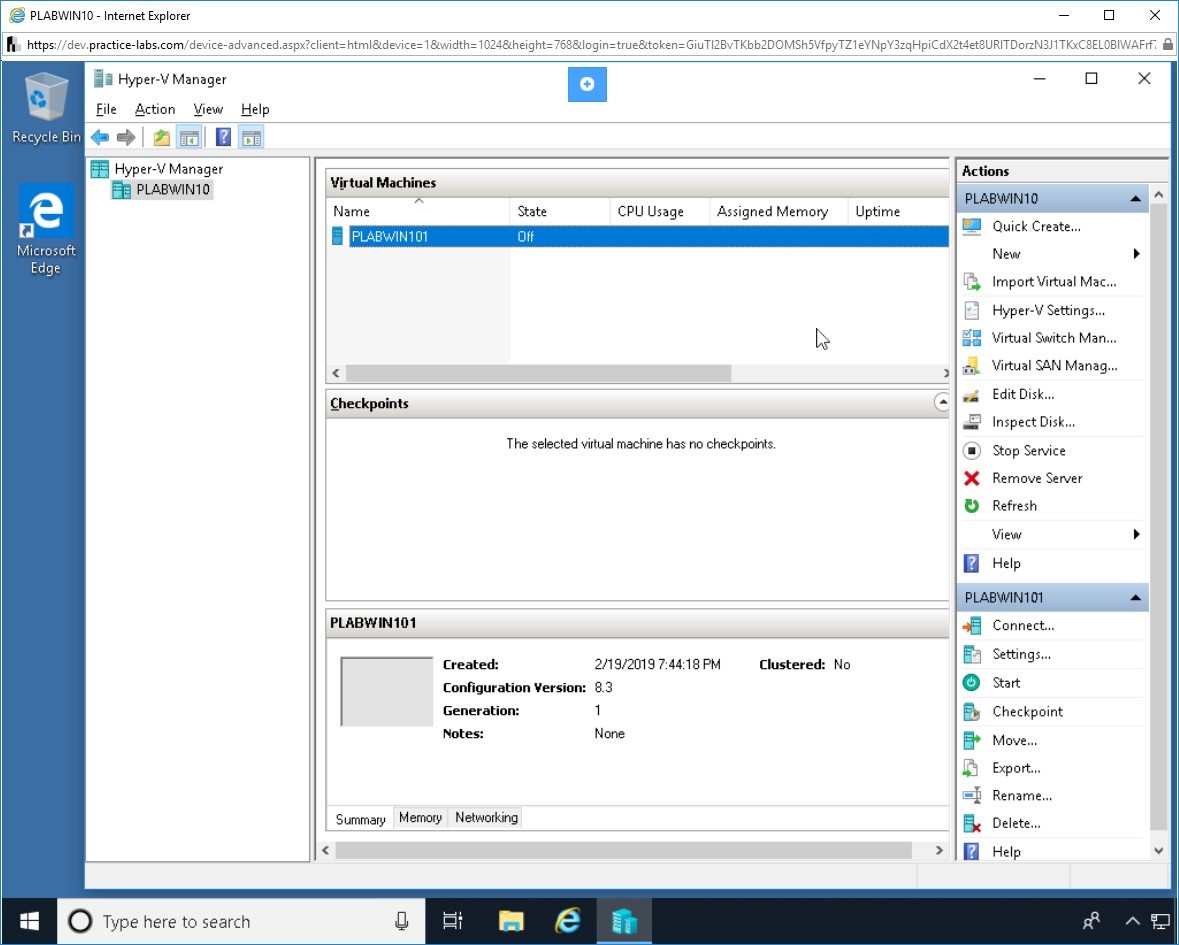Expand the View submenu arrow in Actions
The height and width of the screenshot is (945, 1179).
(1136, 535)
